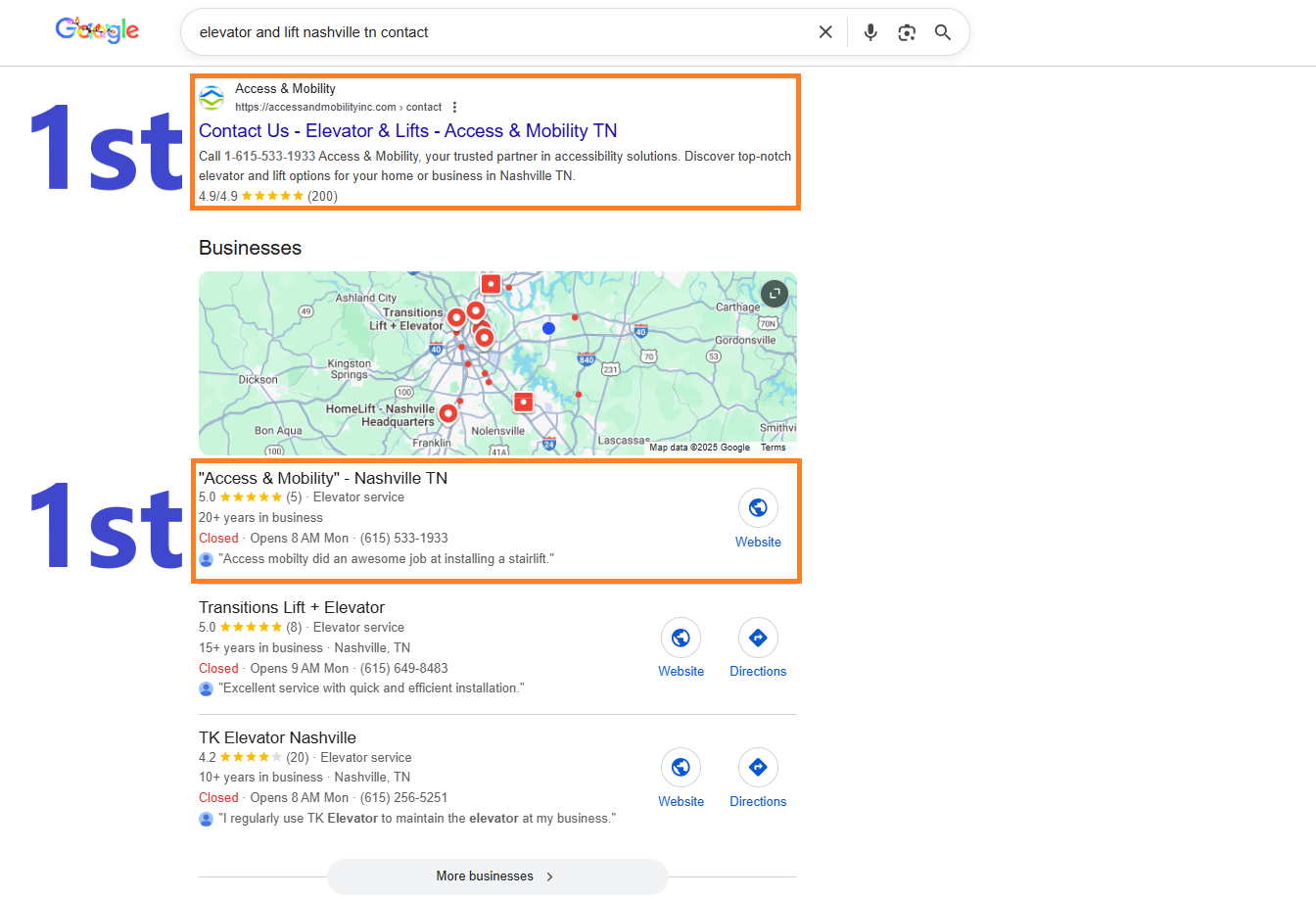
Task: Click Access & Mobility site favicon
Action: 211,98
